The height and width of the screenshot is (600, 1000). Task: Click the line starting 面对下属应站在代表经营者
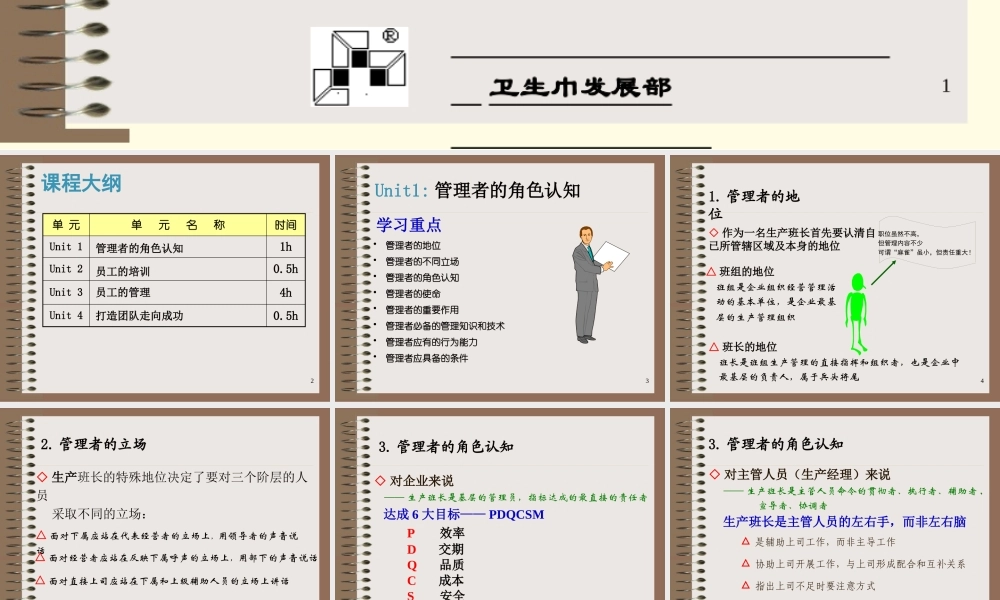tap(173, 536)
